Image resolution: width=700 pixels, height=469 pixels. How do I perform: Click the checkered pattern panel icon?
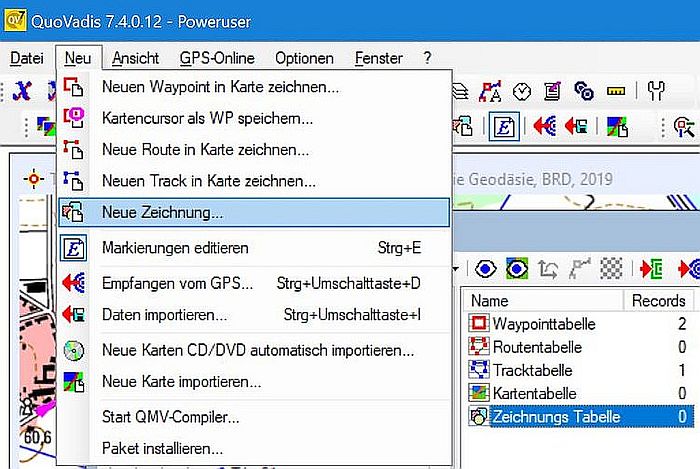(611, 269)
